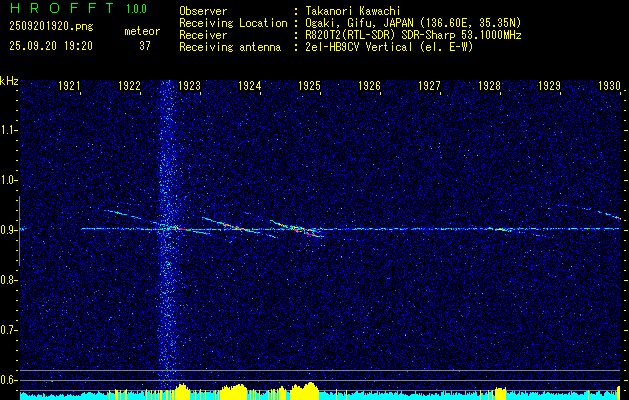Click time marker 1924
This screenshot has width=629, height=400.
250,85
